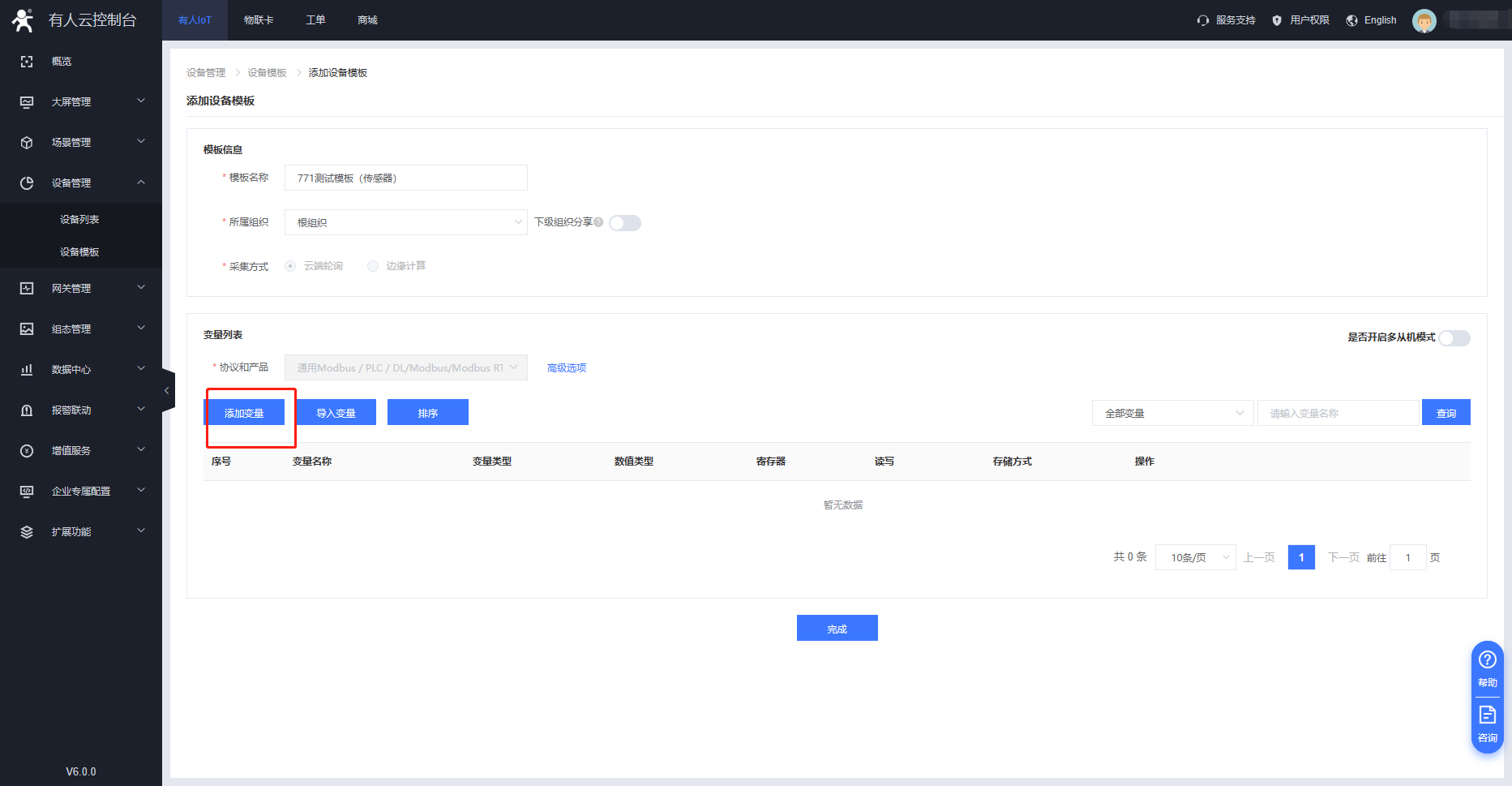The image size is (1512, 786).
Task: Click the 报警联动 alarm icon
Action: pos(27,410)
